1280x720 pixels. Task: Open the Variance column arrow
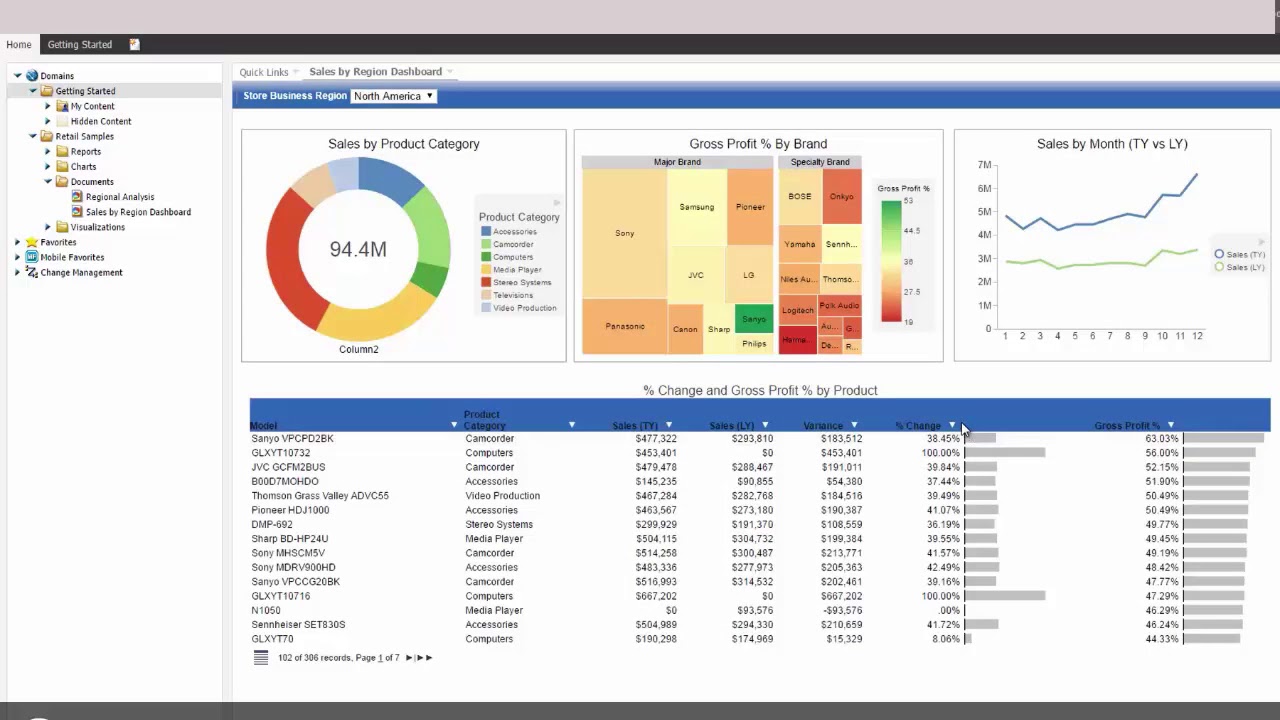pyautogui.click(x=854, y=426)
